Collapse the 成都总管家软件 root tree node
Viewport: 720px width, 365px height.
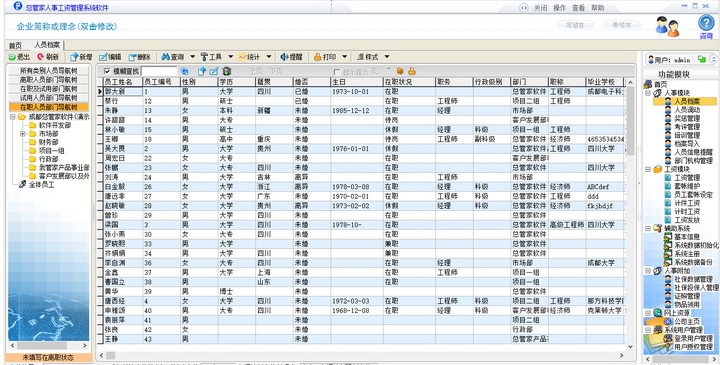[12, 117]
